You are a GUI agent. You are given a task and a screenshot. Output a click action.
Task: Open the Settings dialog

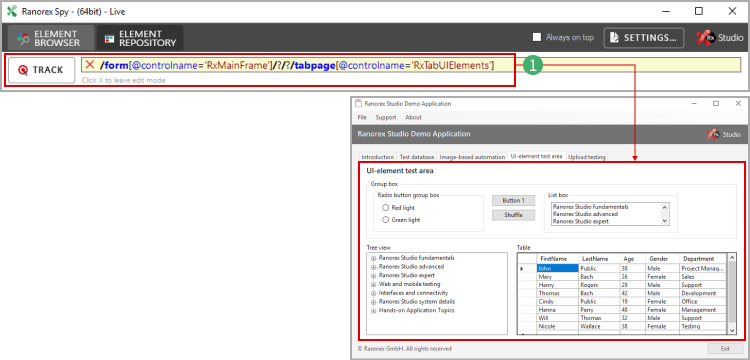[x=643, y=38]
